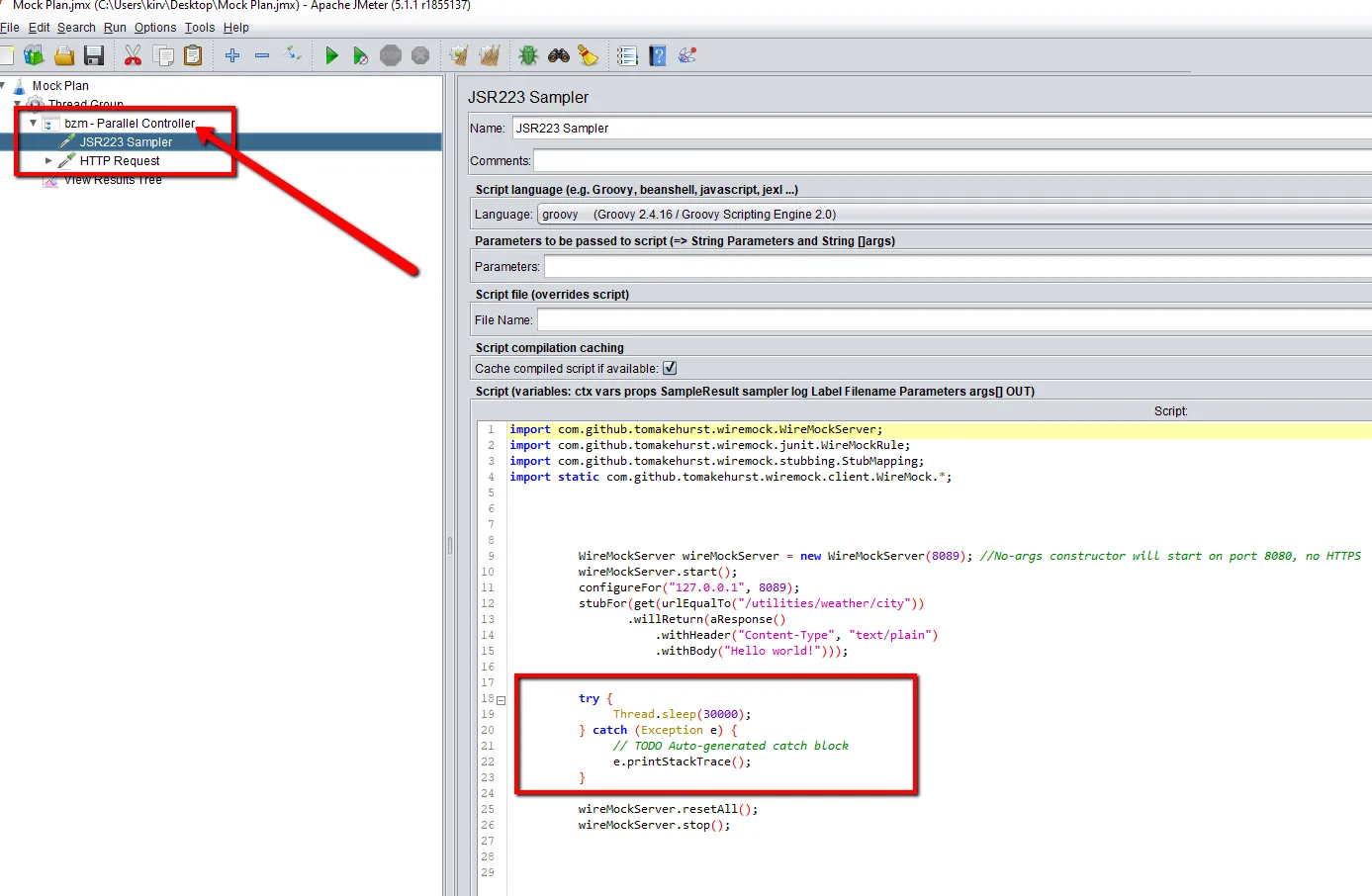This screenshot has height=896, width=1372.
Task: Open the Run menu
Action: pyautogui.click(x=115, y=28)
